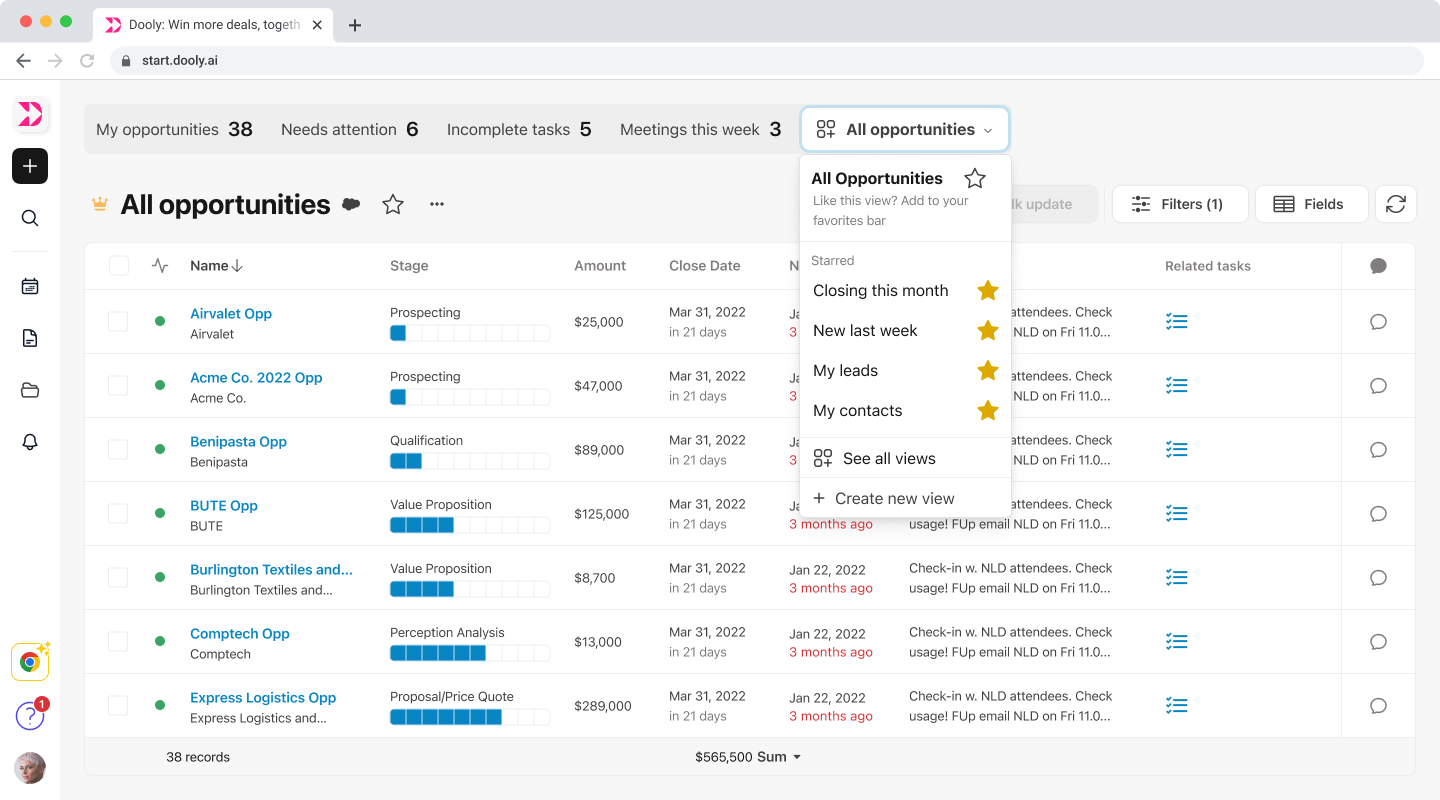Click Prospecting stage bar for Airvalet Opp

click(470, 333)
